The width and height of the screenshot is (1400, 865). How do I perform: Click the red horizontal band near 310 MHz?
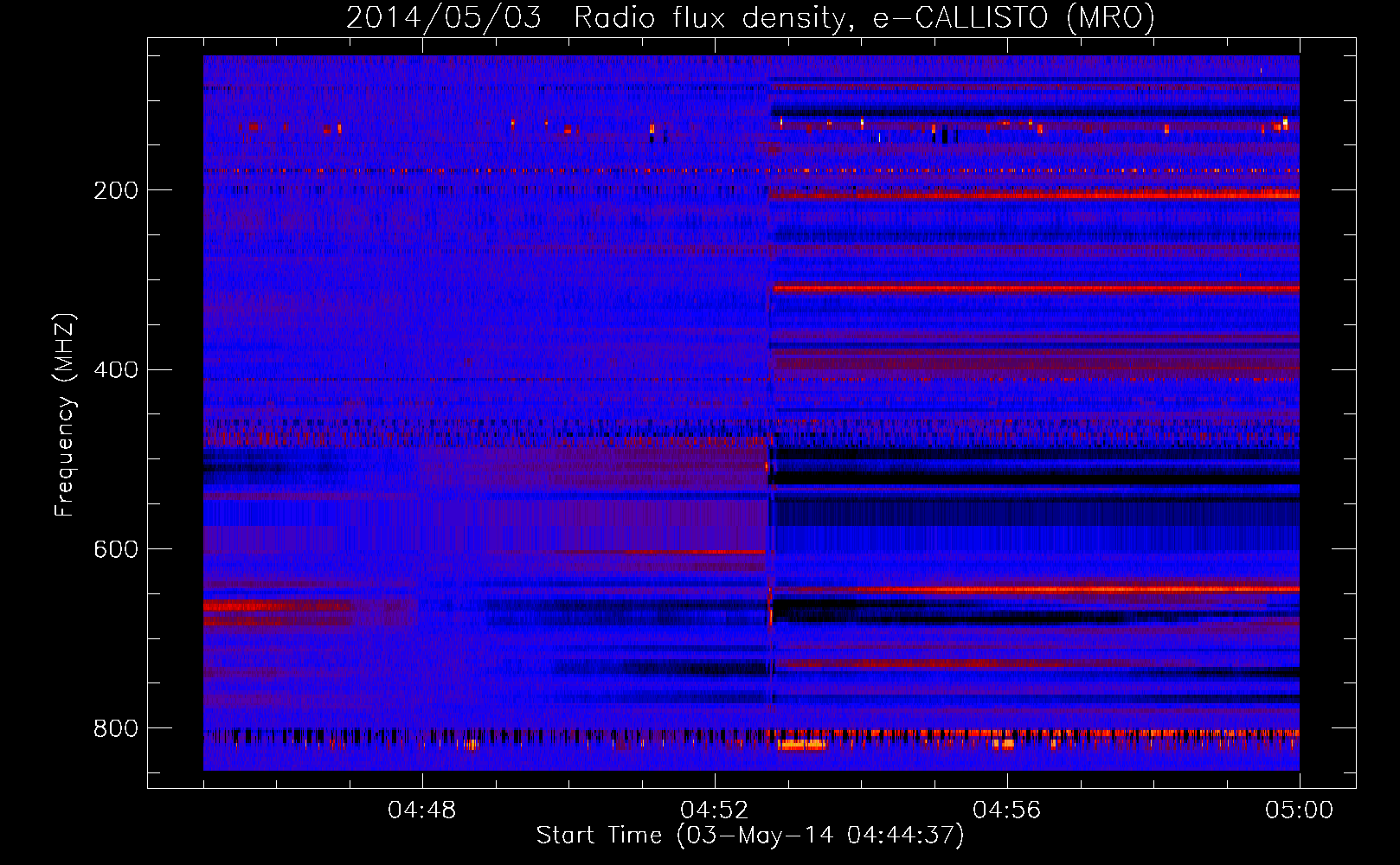[x=1037, y=288]
